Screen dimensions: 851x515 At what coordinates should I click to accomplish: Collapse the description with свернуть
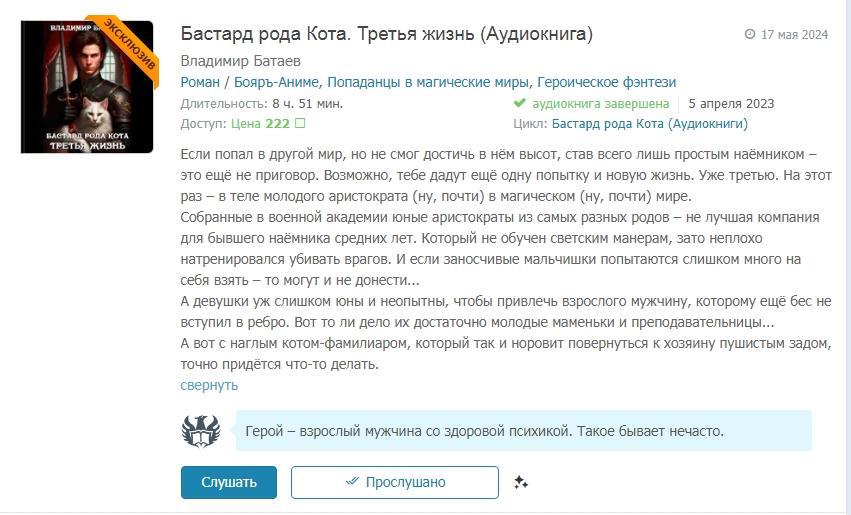(x=209, y=385)
